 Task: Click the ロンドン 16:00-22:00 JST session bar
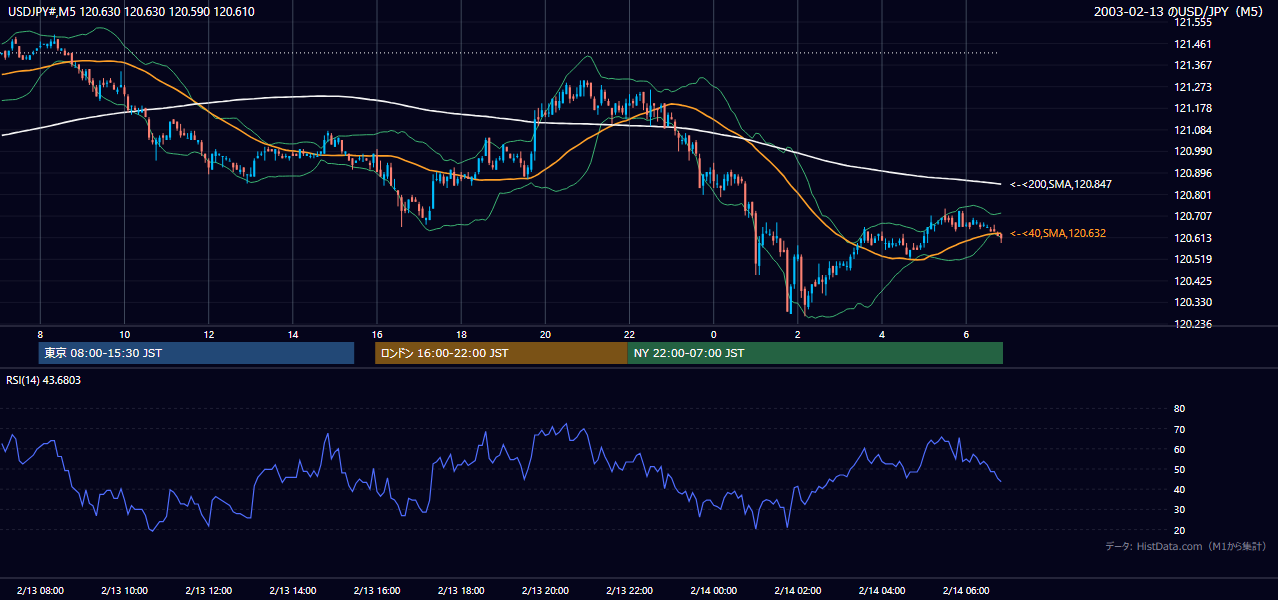[x=501, y=353]
